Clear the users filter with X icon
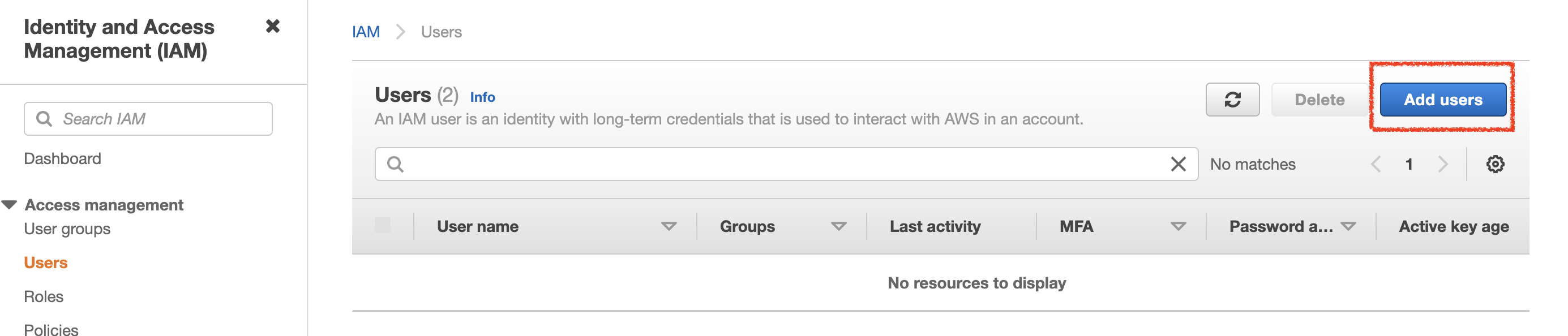The width and height of the screenshot is (1568, 336). [1178, 163]
